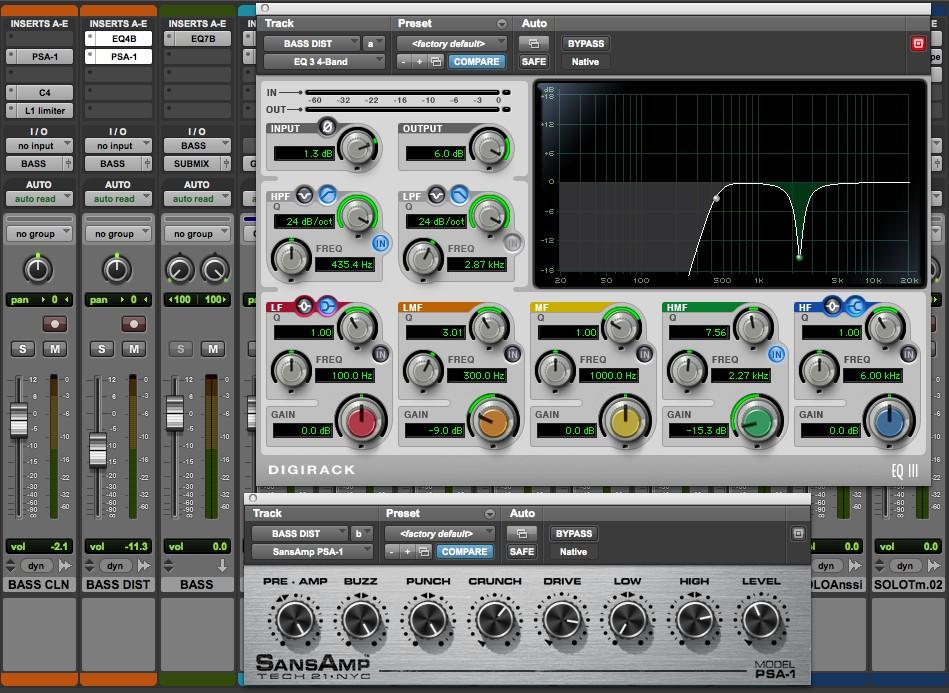Open the EQ Preset menu arrow
This screenshot has height=693, width=949.
click(x=502, y=24)
